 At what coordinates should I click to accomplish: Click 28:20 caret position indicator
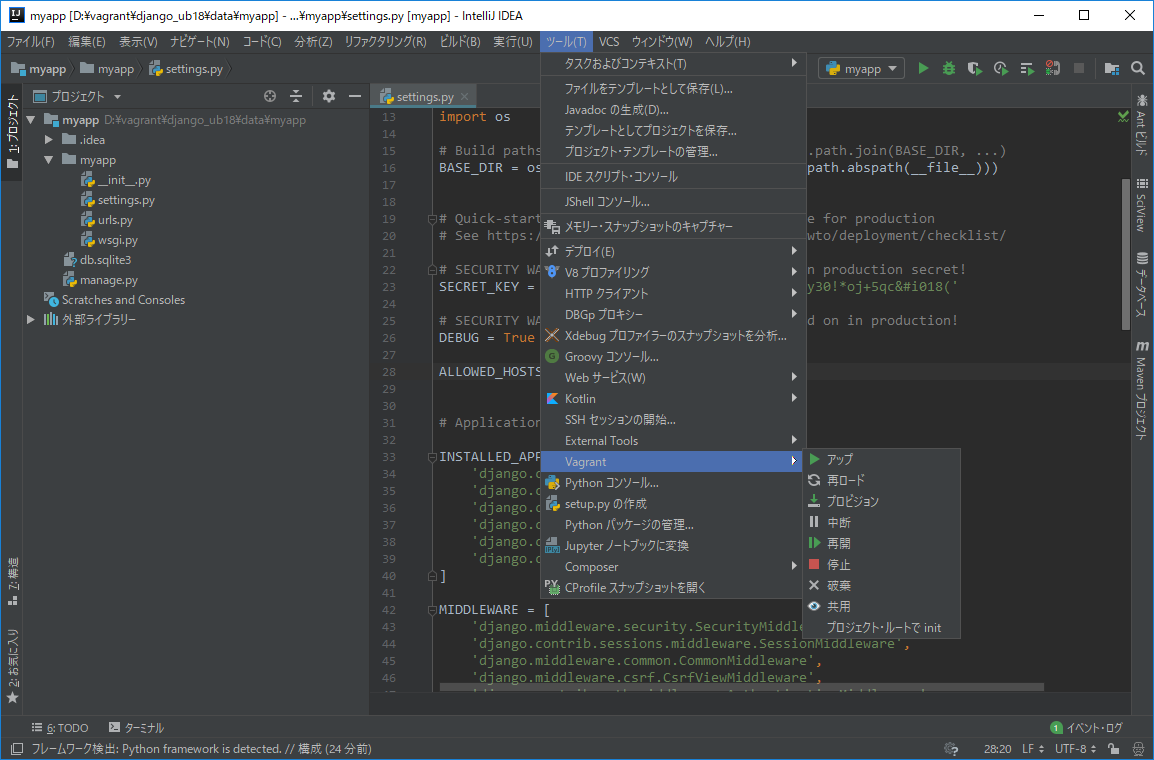997,749
